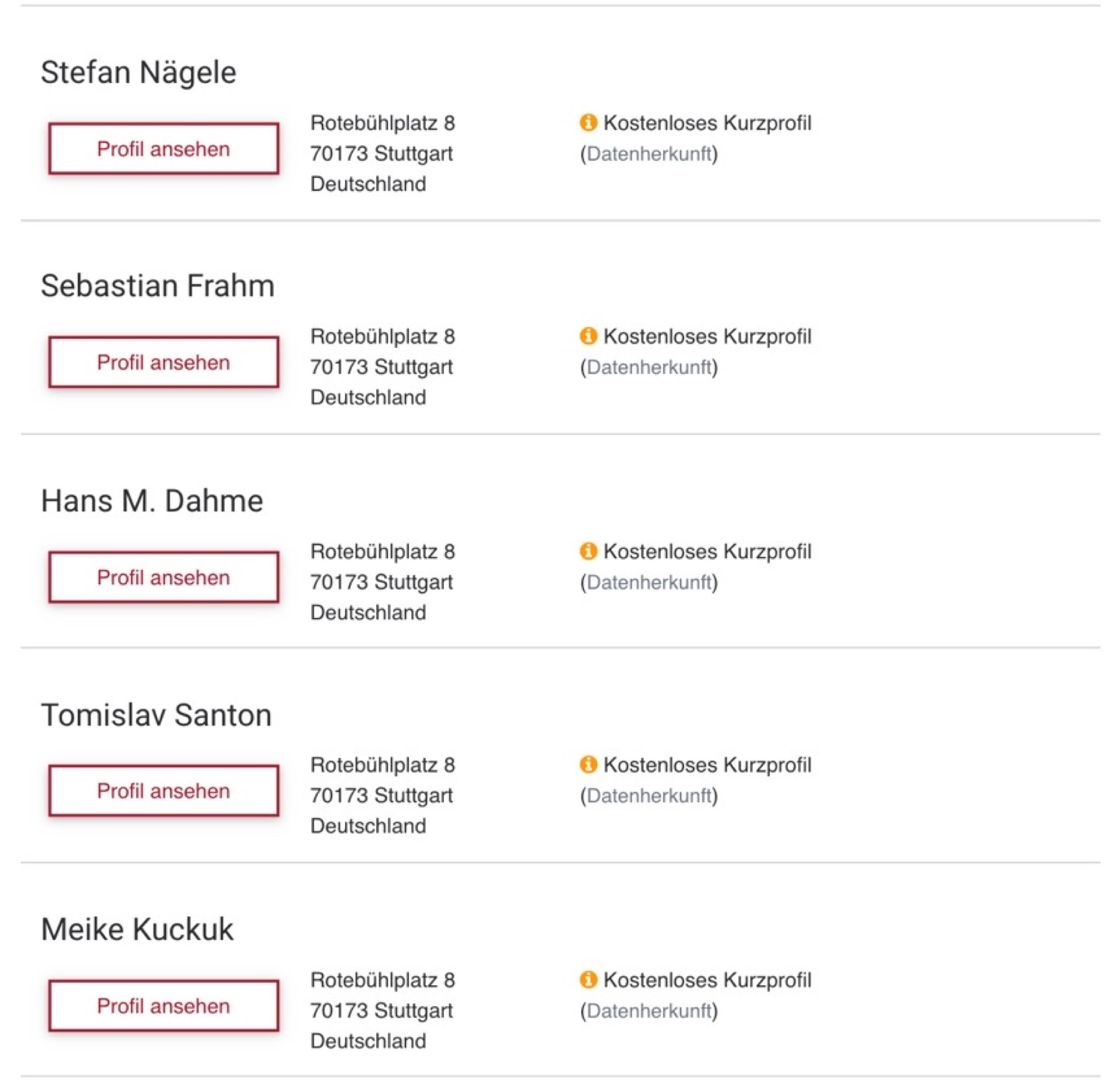Viewport: 1120px width, 1084px height.
Task: Open Tomislav Santon's Datenherkunft link
Action: (x=648, y=796)
